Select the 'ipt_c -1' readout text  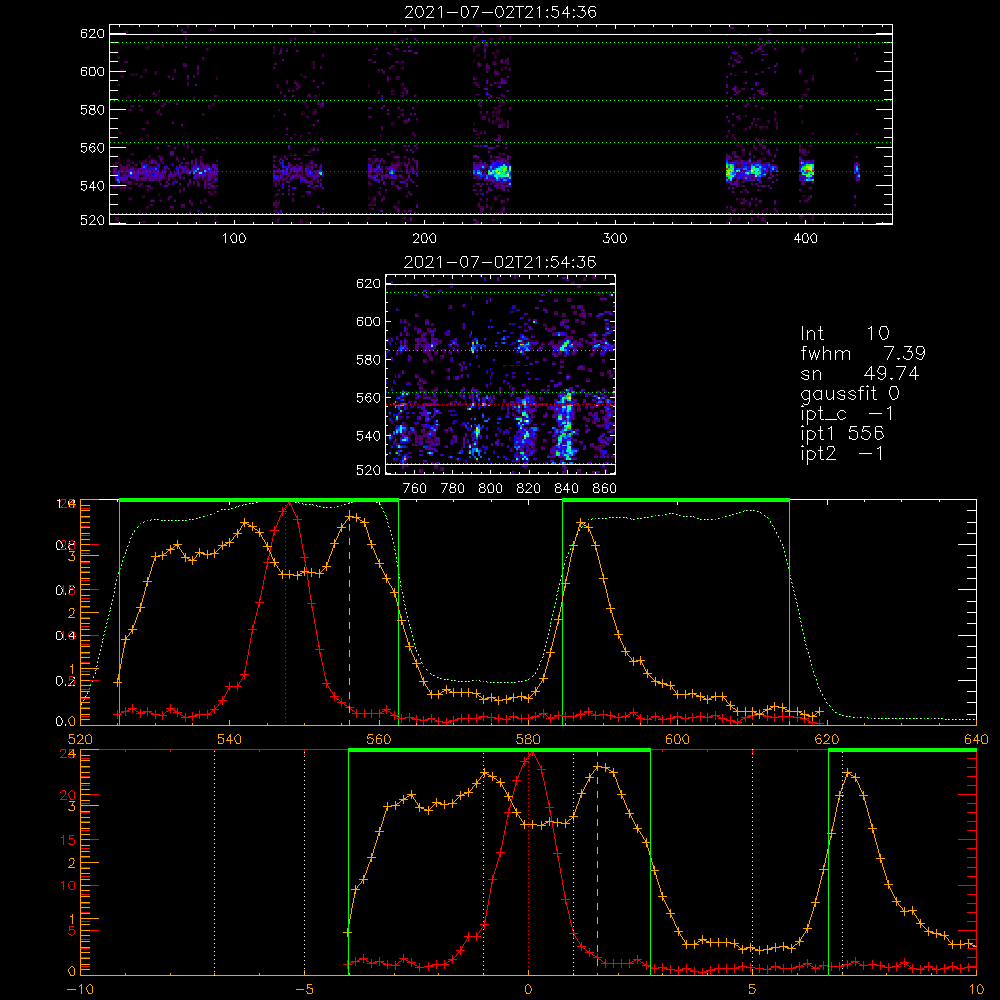[x=847, y=414]
